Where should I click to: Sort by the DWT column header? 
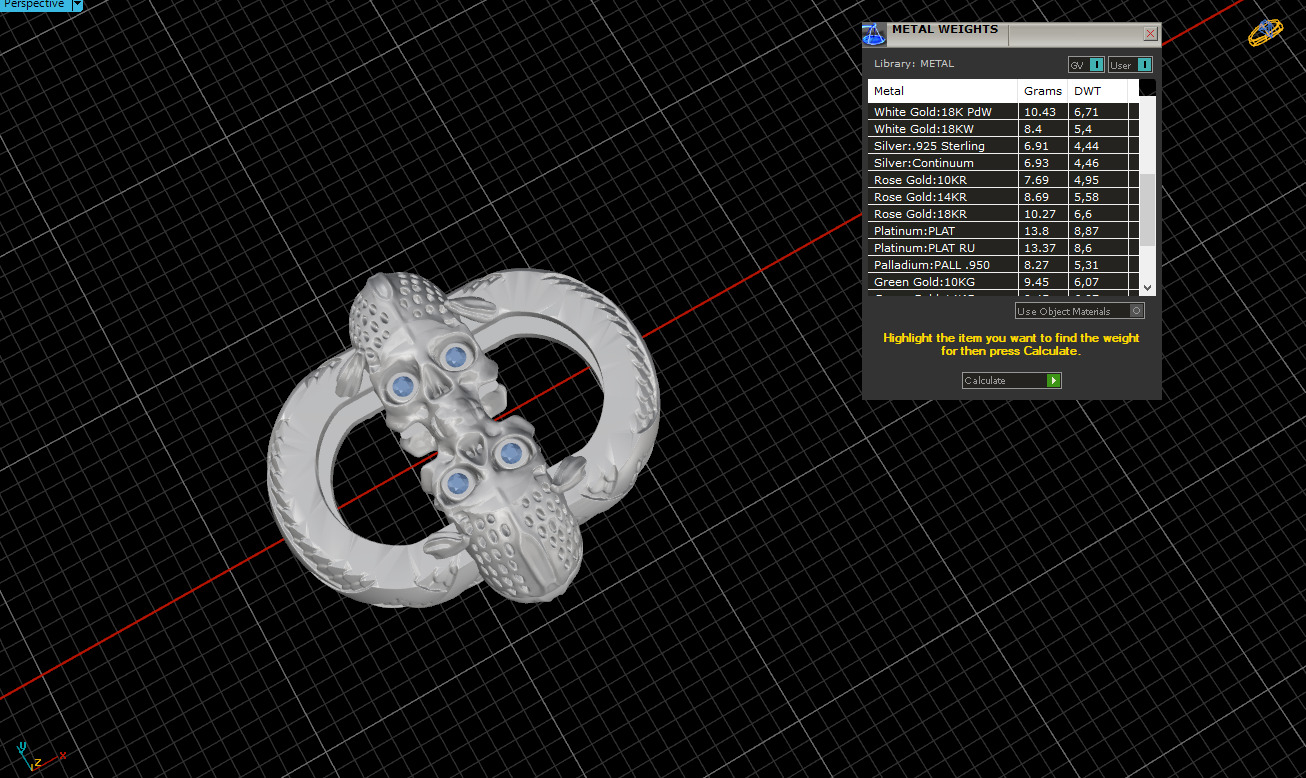point(1098,91)
